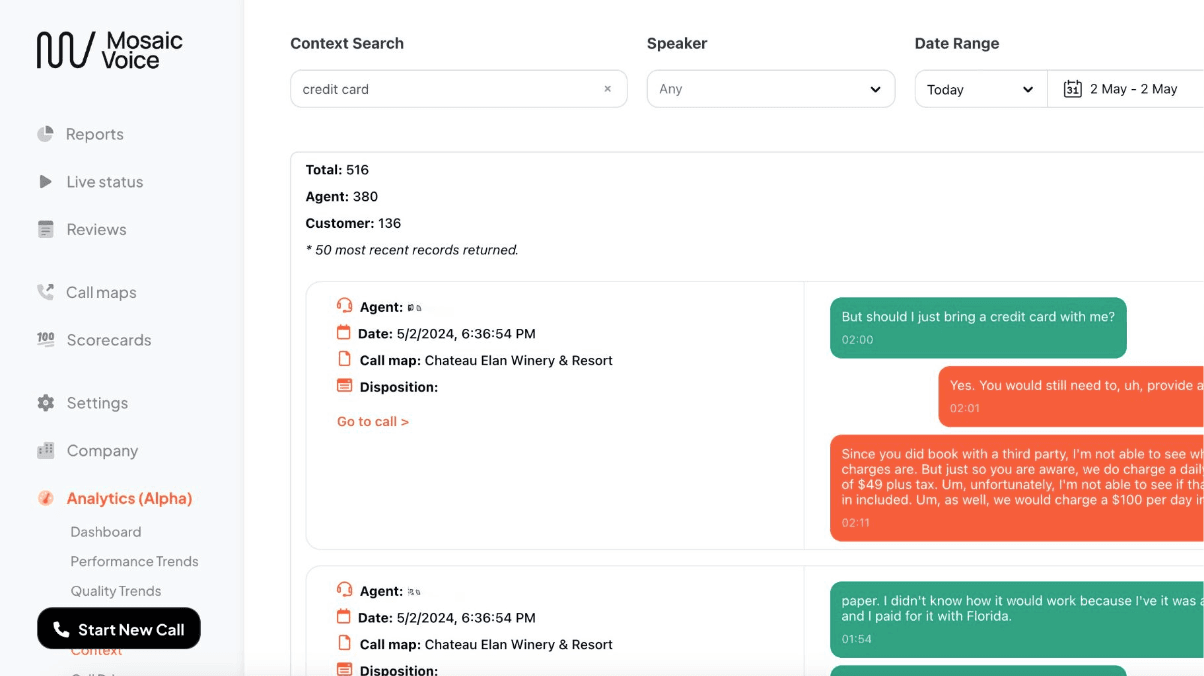
Task: Open the Today date preset dropdown
Action: coord(981,89)
